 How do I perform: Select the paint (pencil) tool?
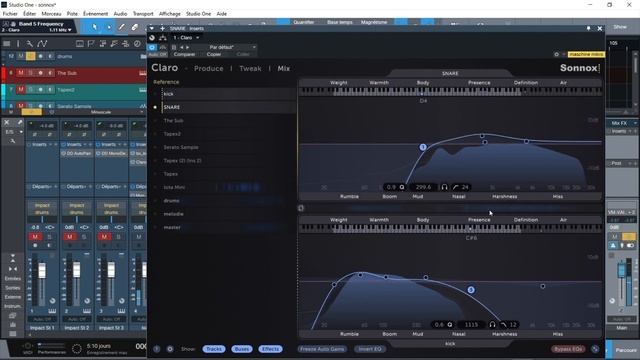tap(122, 27)
